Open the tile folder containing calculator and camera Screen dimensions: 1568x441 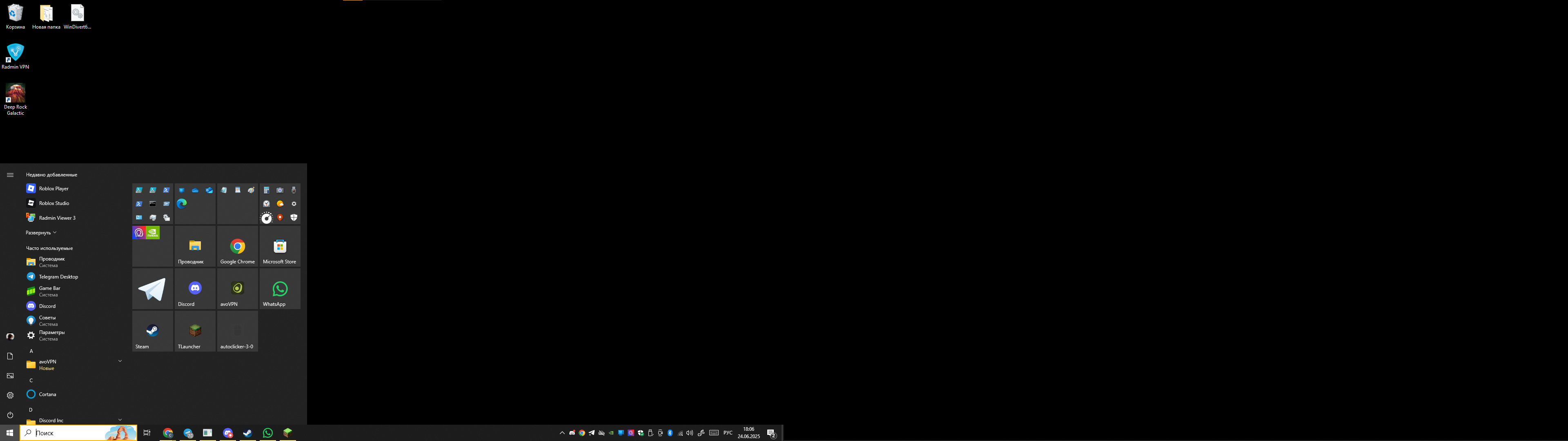click(x=280, y=203)
